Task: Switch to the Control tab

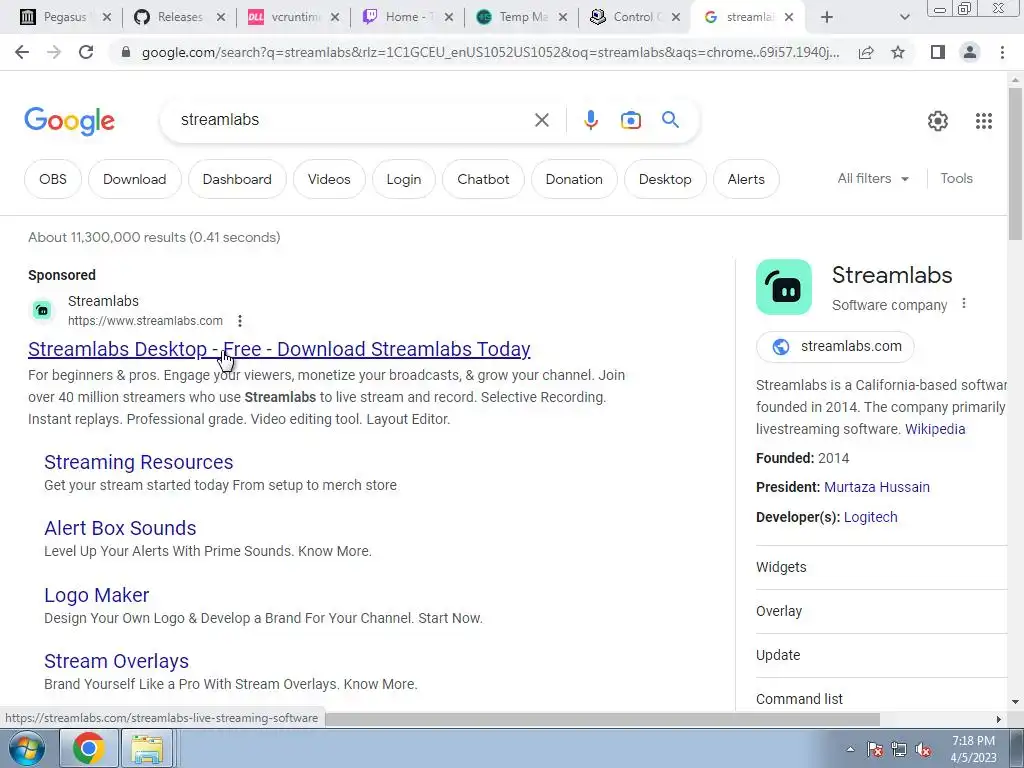Action: [x=635, y=17]
